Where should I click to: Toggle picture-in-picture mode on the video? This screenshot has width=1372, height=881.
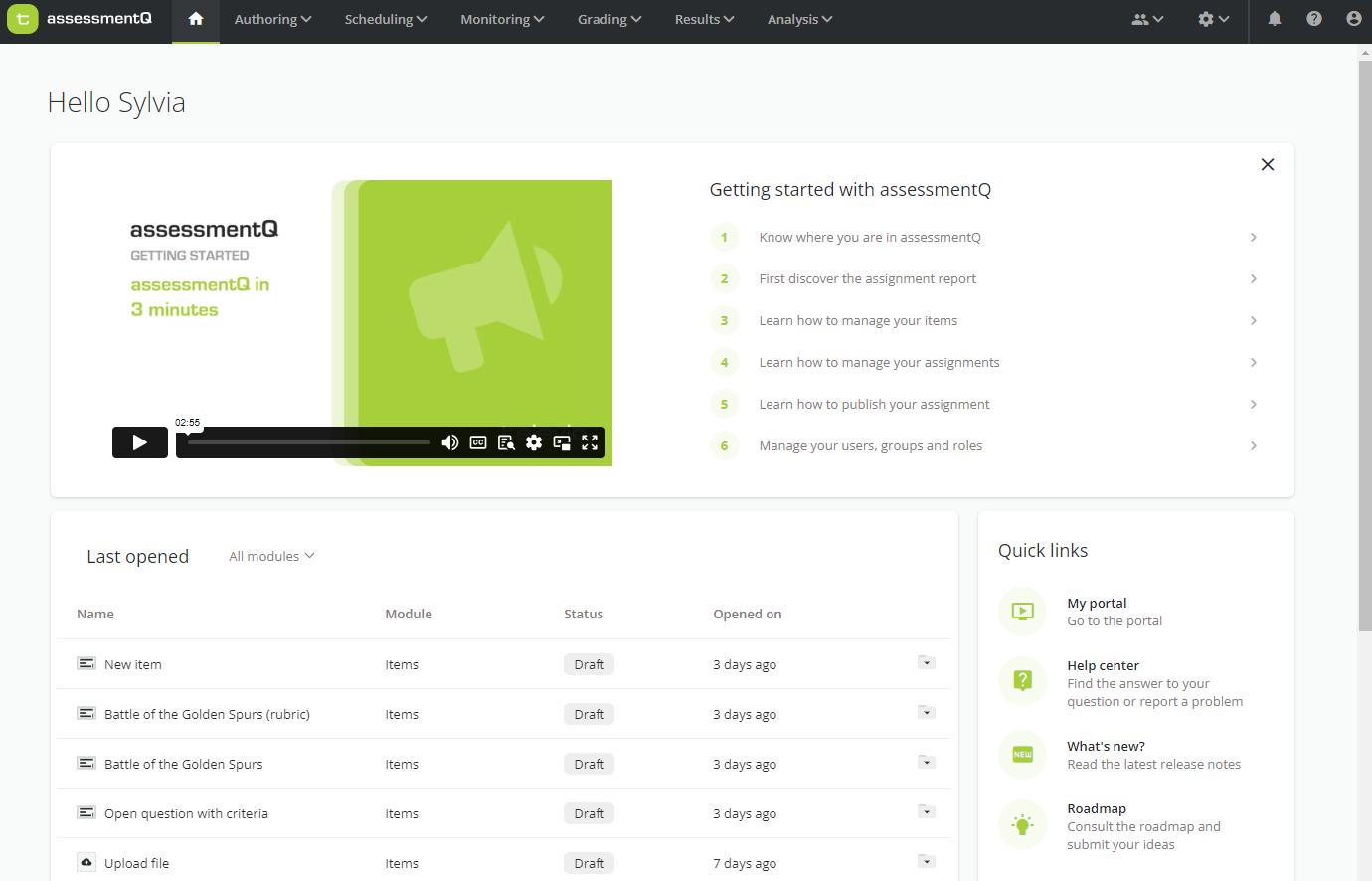point(562,442)
